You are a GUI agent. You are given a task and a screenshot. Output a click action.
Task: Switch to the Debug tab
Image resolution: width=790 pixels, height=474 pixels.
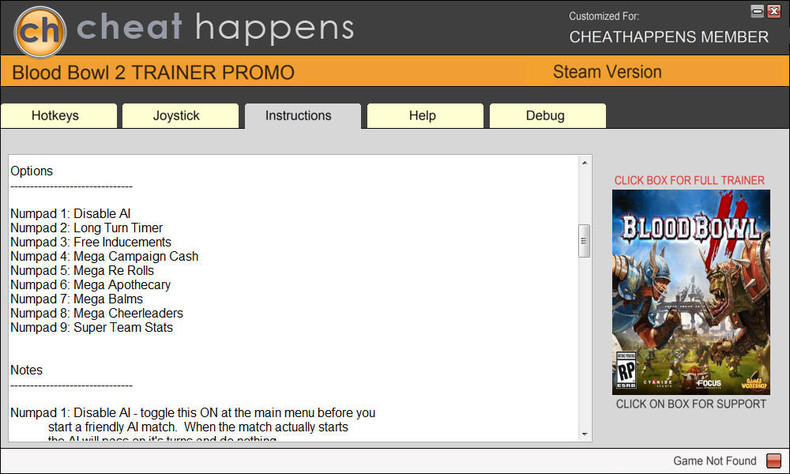[x=548, y=115]
